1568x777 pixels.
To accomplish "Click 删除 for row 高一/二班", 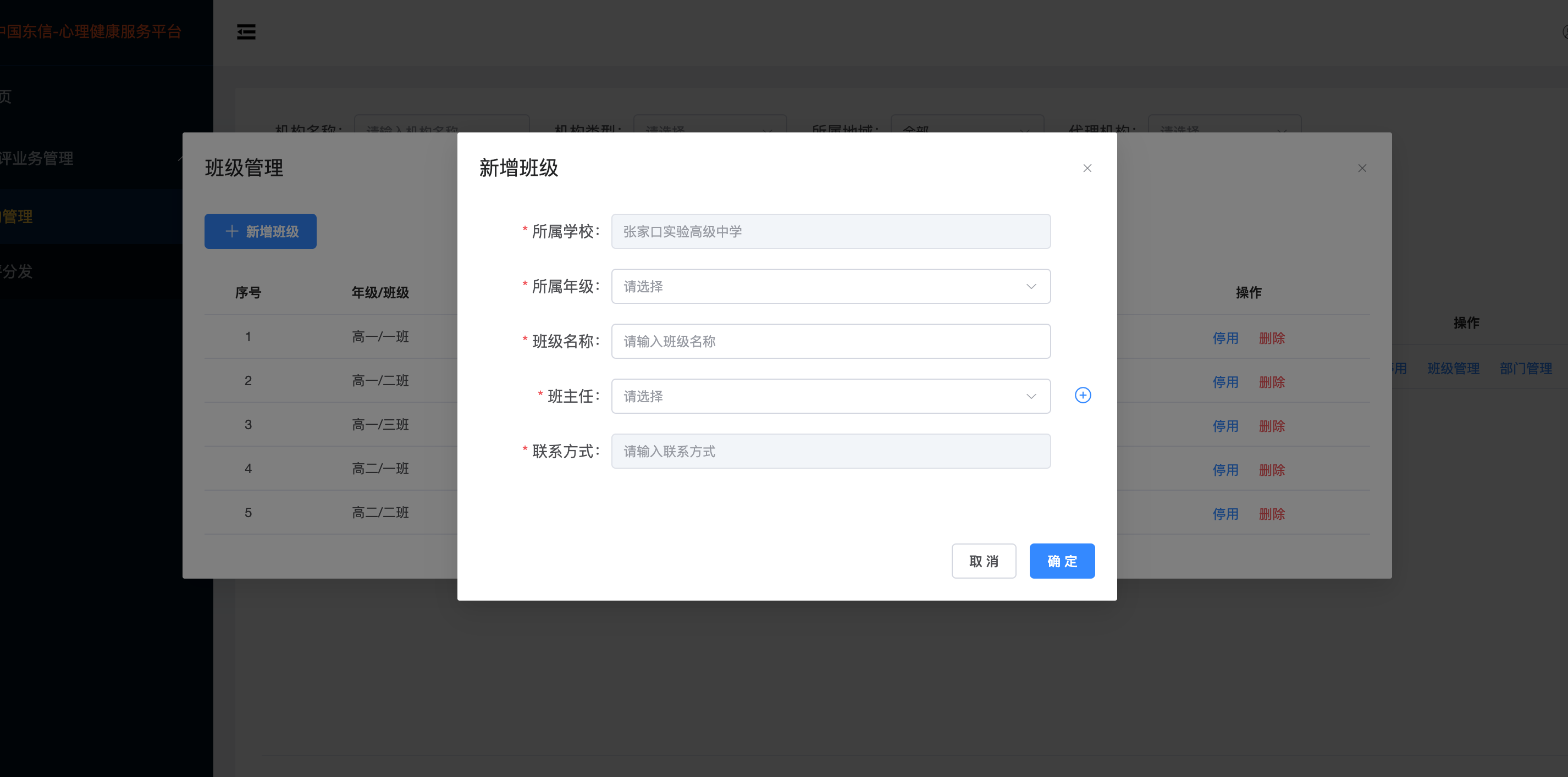I will click(x=1272, y=382).
